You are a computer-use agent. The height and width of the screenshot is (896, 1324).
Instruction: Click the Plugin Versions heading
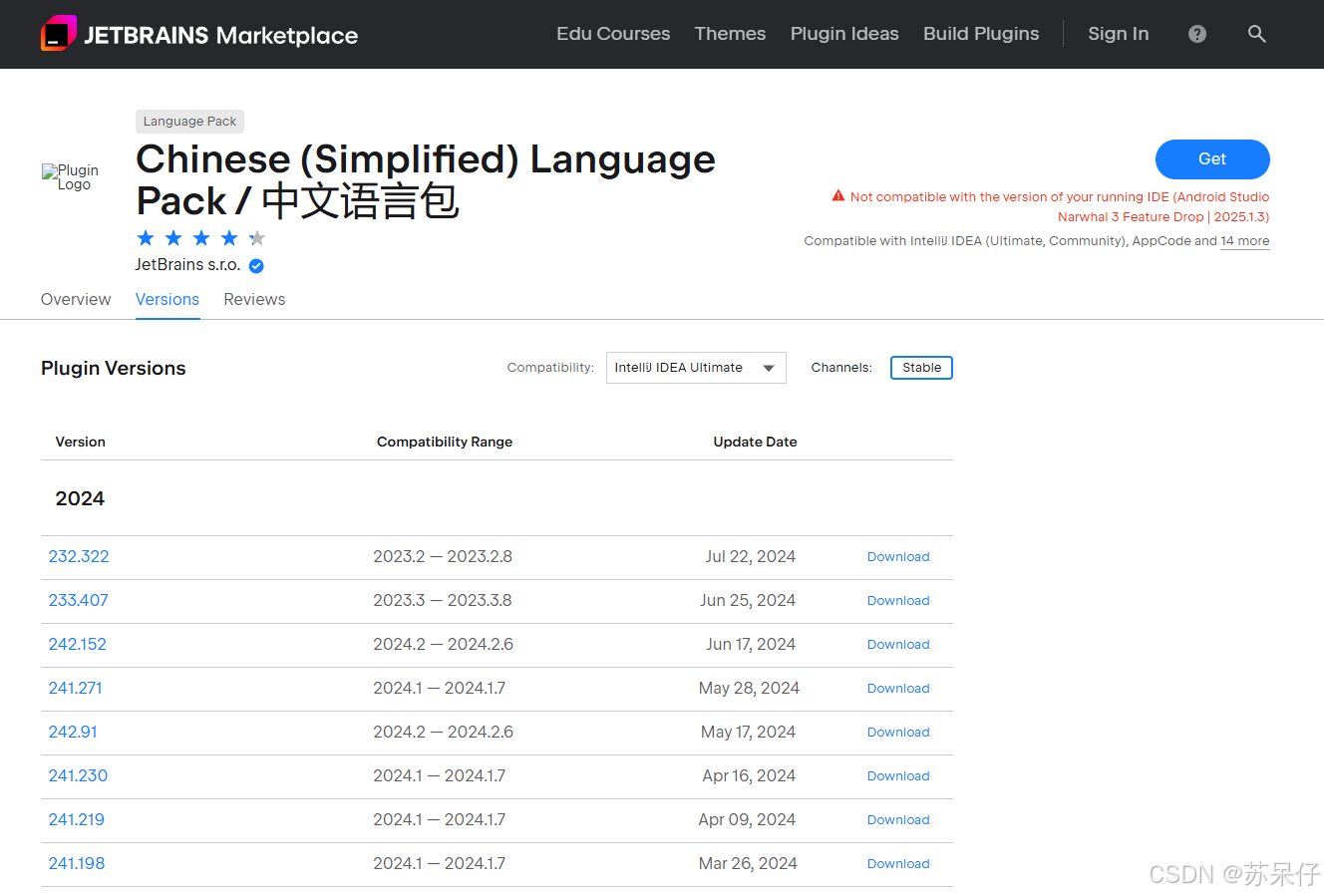pos(114,368)
